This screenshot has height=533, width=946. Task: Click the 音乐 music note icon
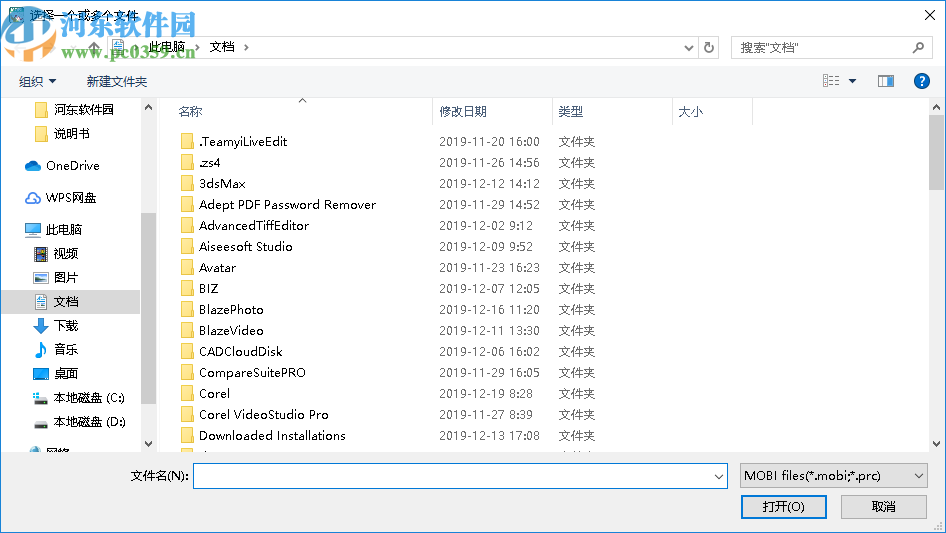click(40, 349)
